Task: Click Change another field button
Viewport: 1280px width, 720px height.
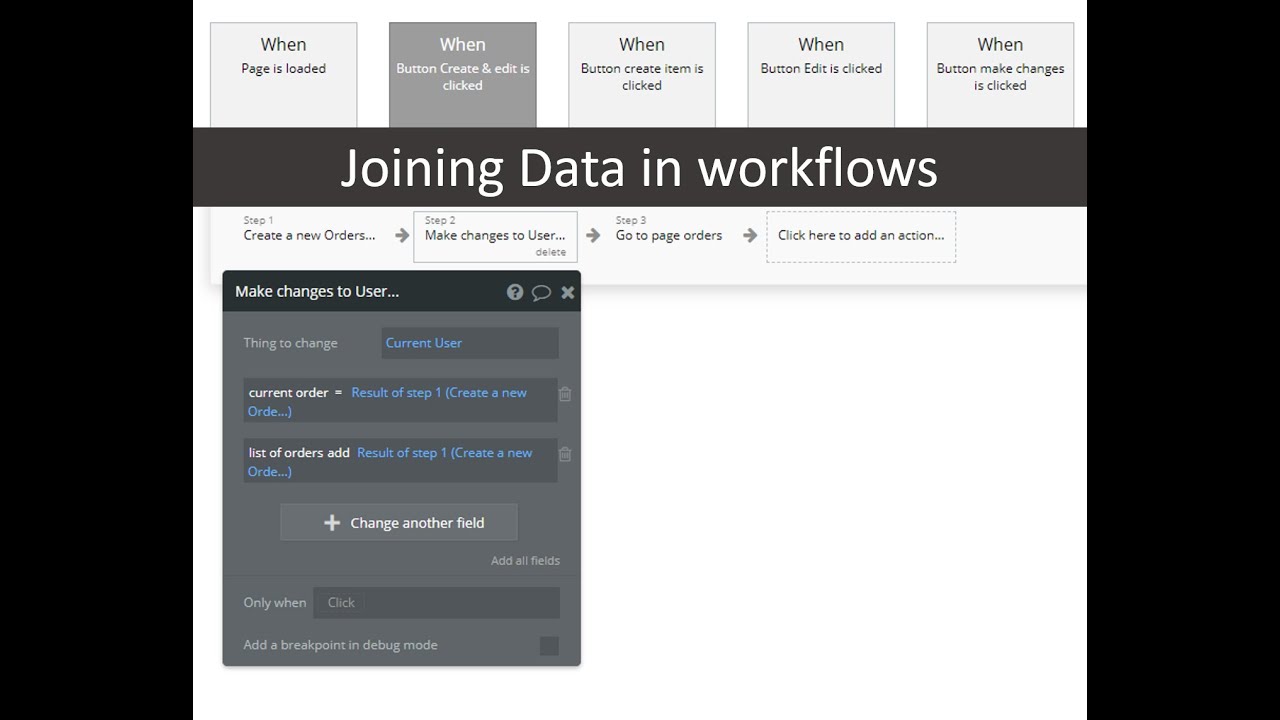Action: [399, 523]
